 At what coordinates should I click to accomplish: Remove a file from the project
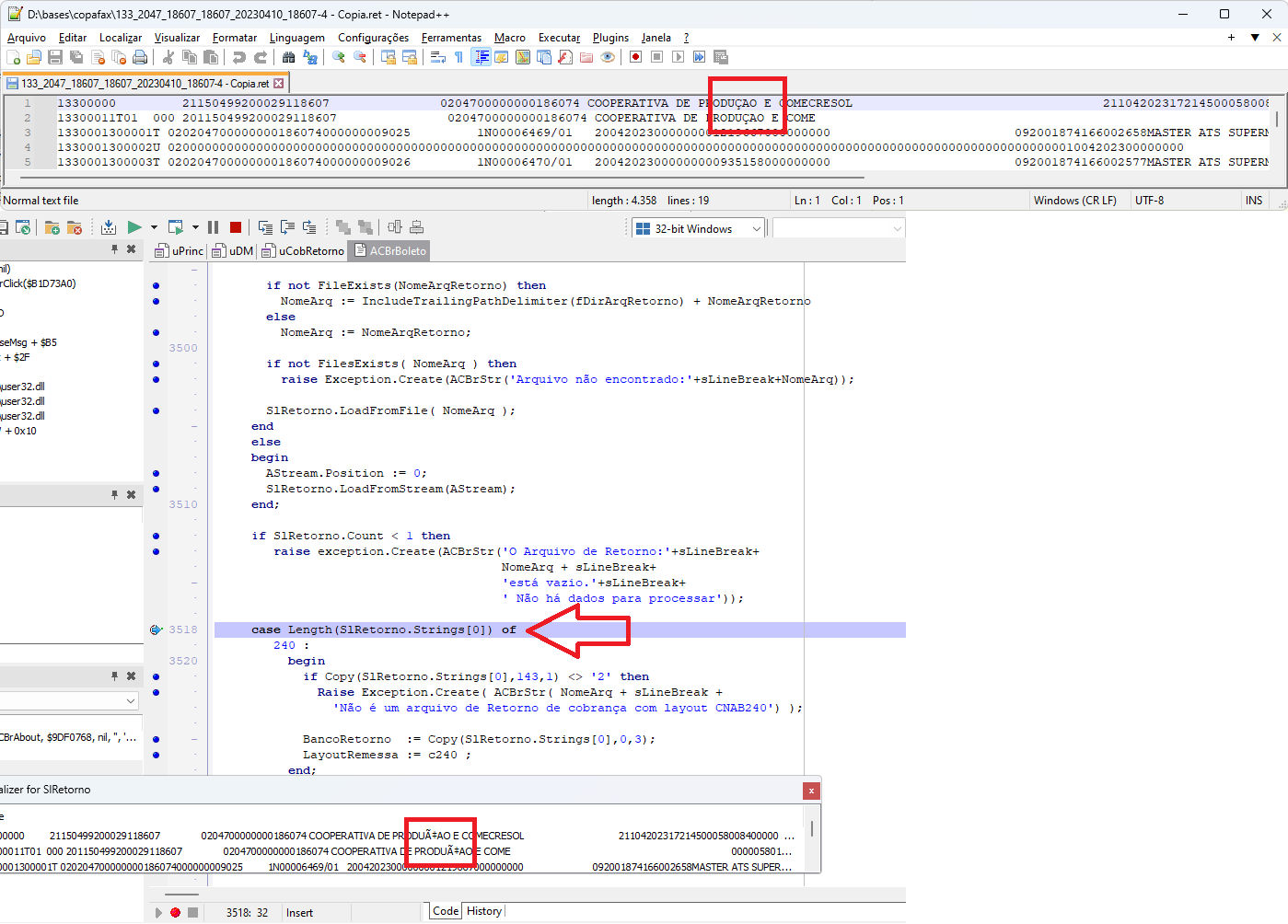coord(75,227)
